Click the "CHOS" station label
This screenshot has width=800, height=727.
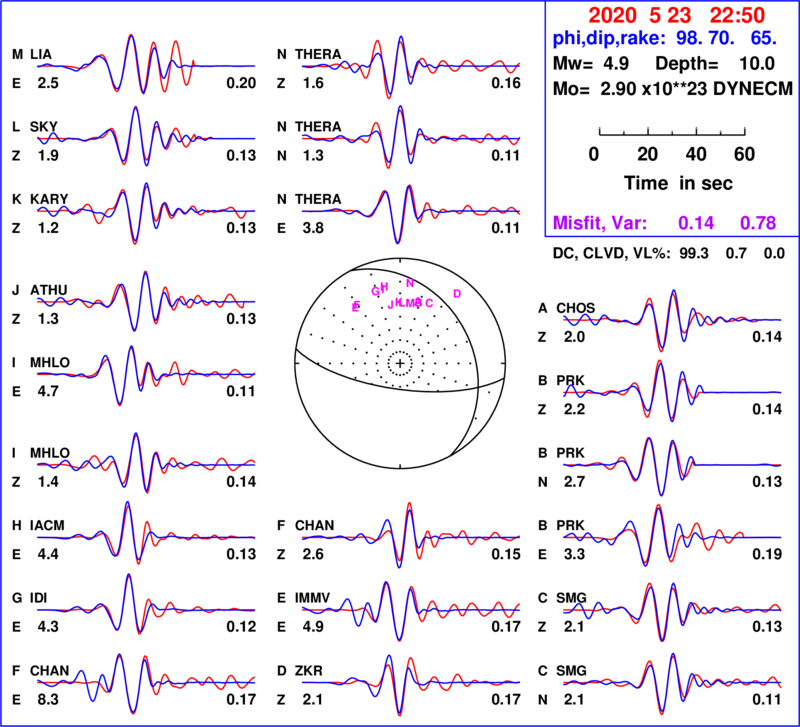point(576,308)
